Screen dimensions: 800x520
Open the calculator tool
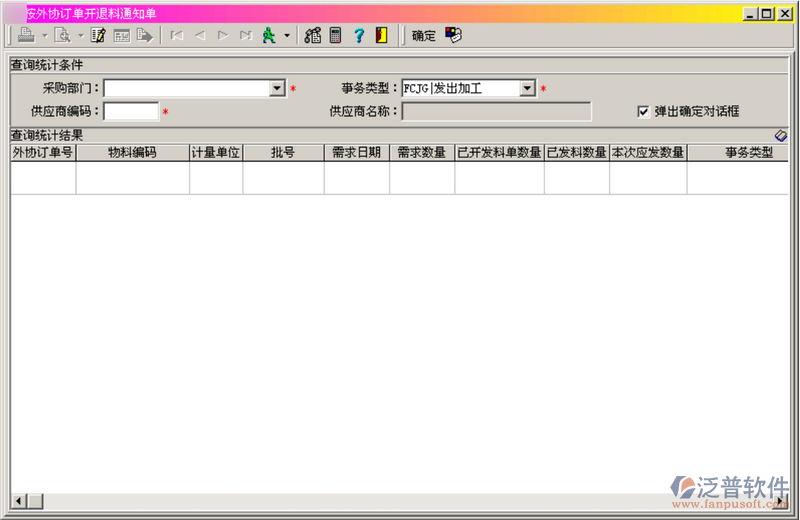[335, 35]
